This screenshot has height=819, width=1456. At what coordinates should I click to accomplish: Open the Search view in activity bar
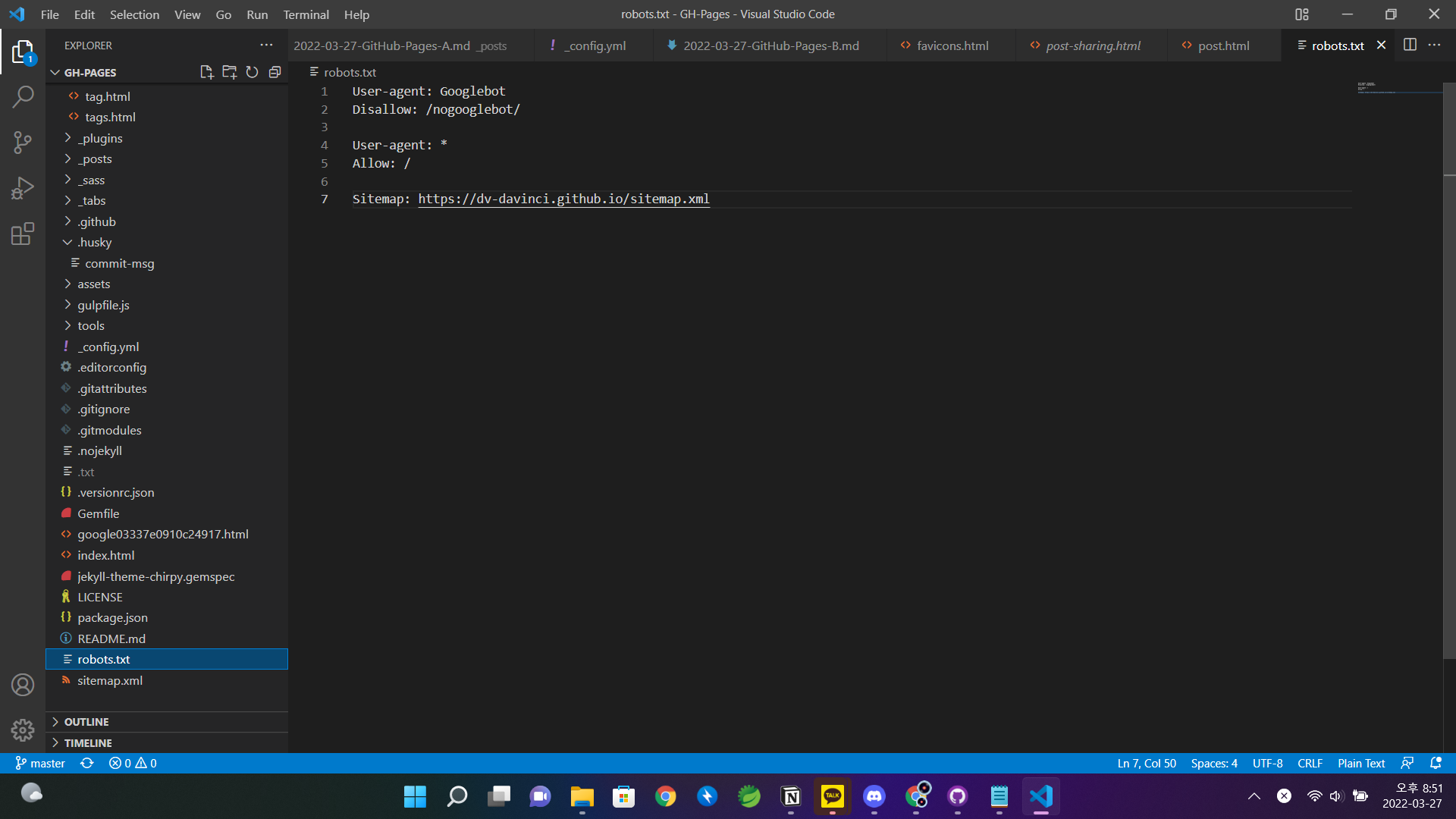coord(23,96)
